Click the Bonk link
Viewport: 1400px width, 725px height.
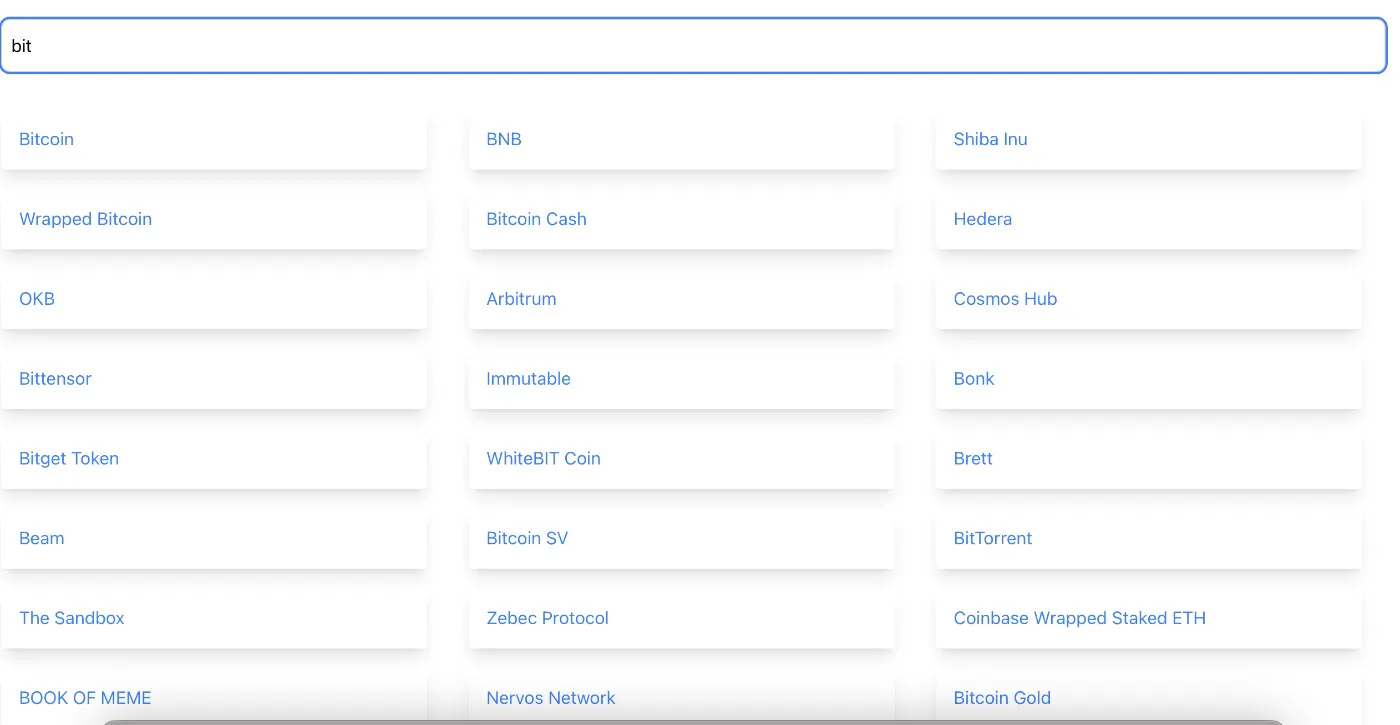click(x=973, y=379)
